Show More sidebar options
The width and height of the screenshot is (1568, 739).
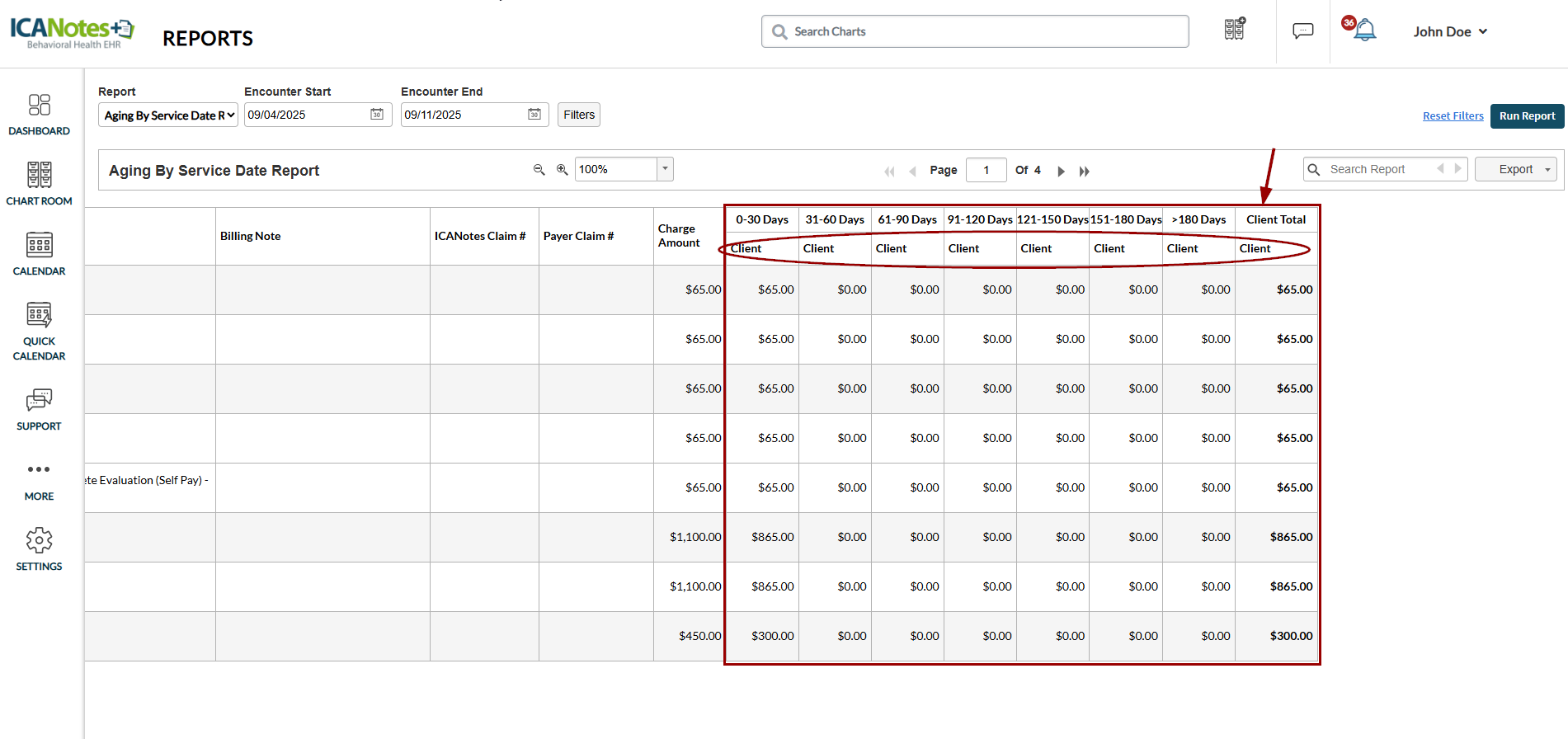39,481
